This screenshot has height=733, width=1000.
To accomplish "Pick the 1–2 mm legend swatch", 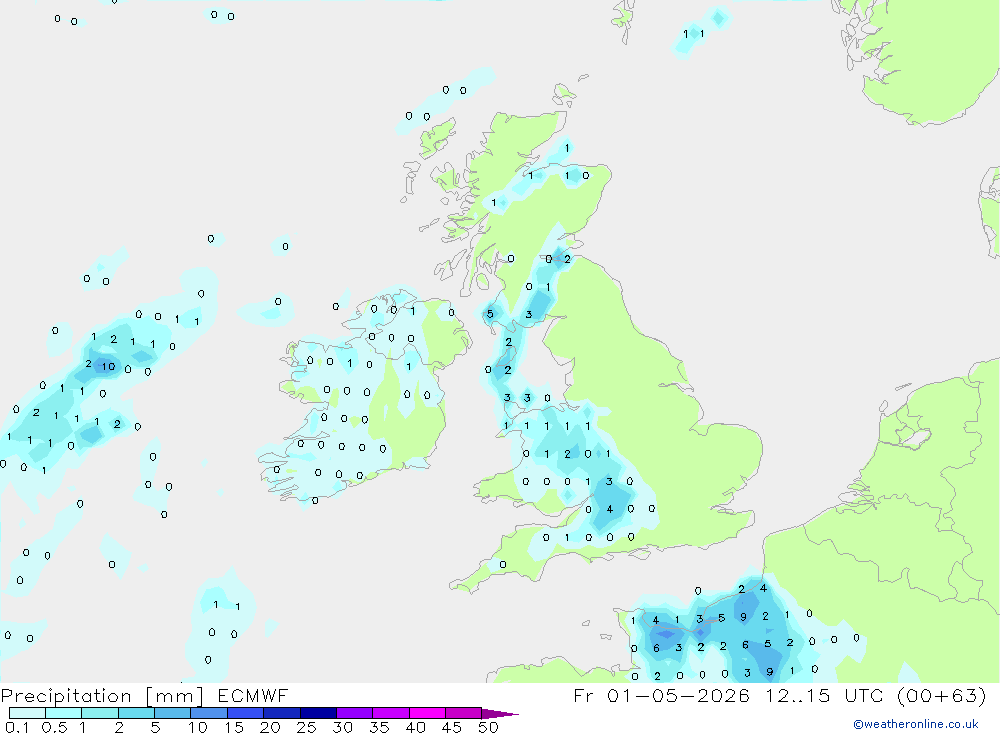I will click(100, 713).
